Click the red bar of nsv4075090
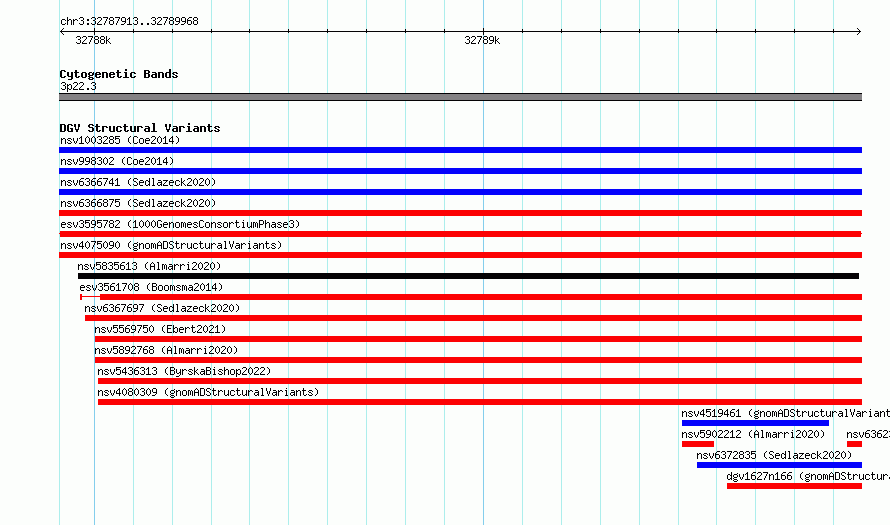Image resolution: width=890 pixels, height=525 pixels. 460,255
